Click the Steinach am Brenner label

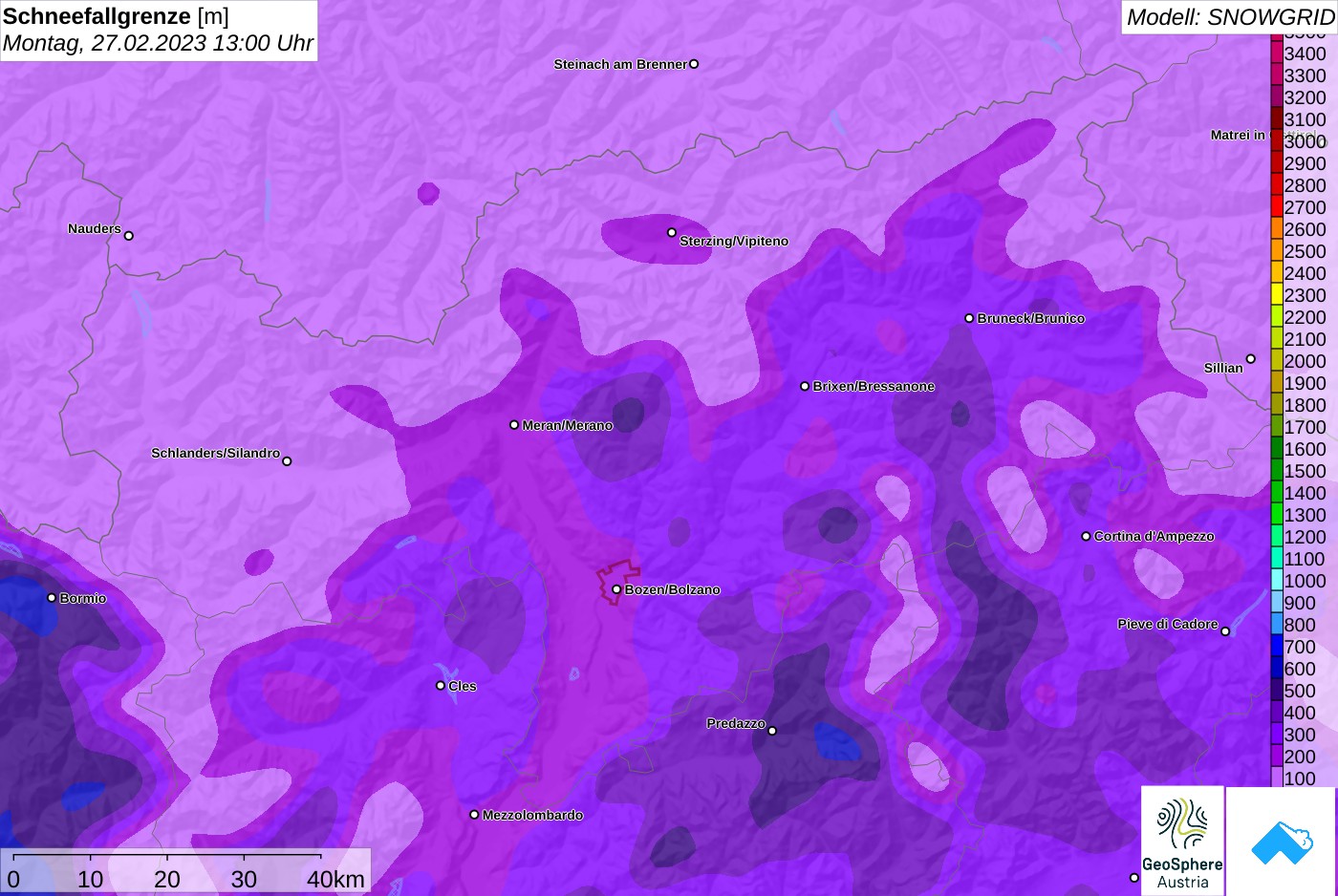620,64
